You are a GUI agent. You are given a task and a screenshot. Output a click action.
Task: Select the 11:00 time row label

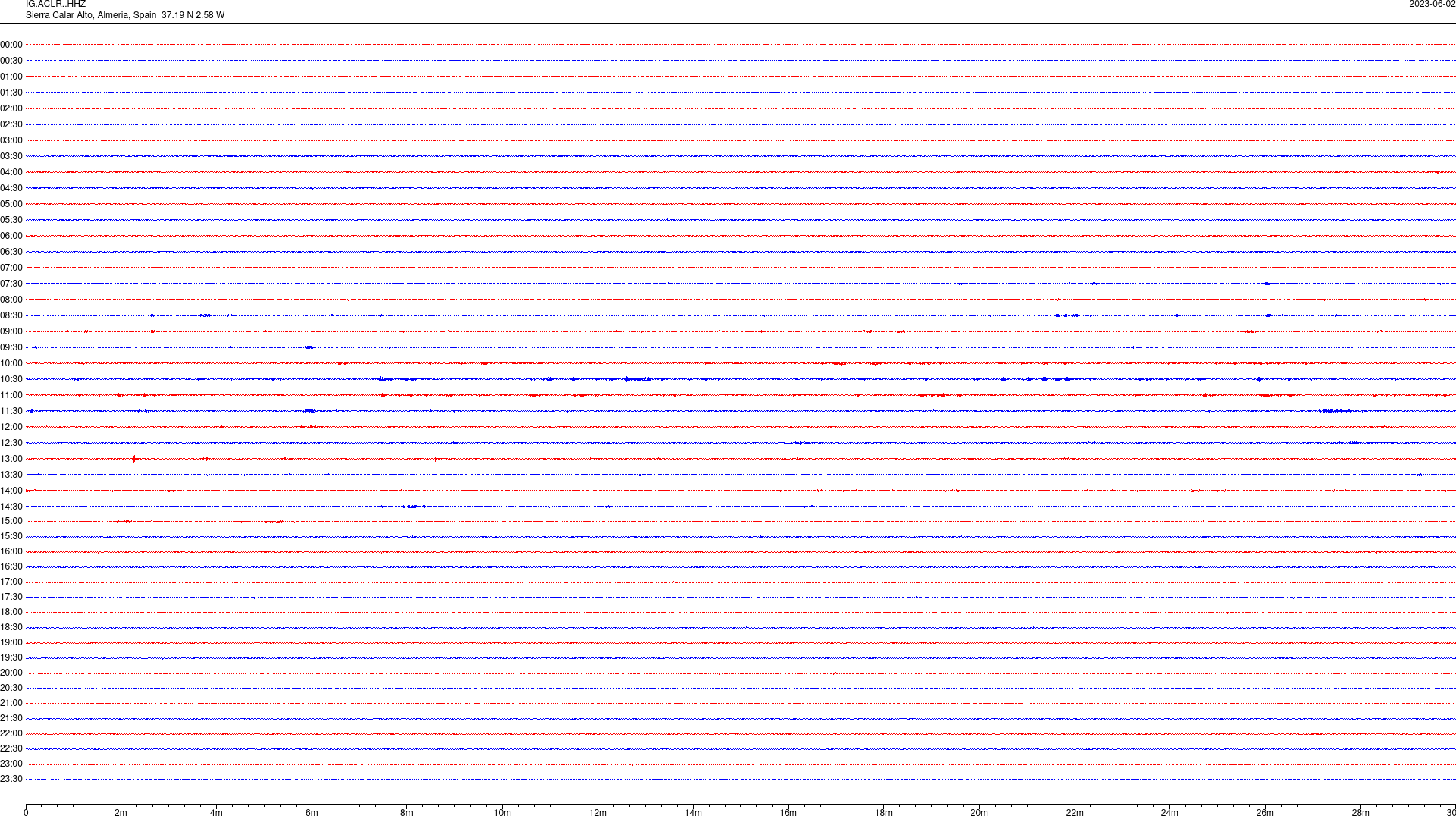coord(11,395)
